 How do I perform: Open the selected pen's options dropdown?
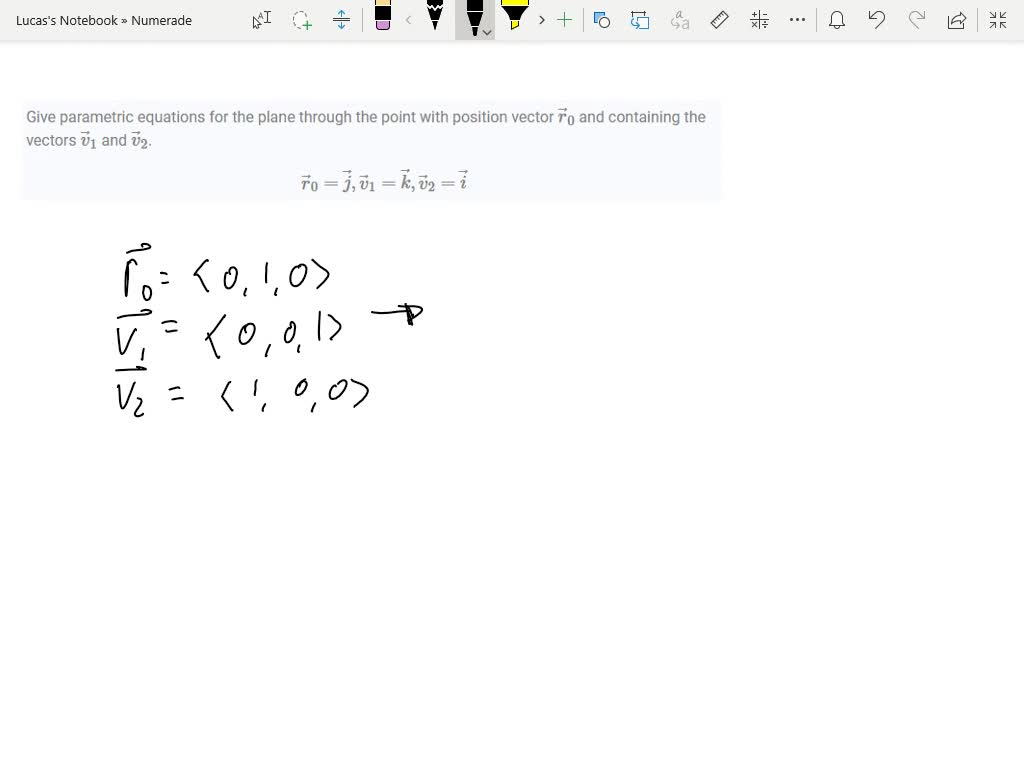coord(486,33)
